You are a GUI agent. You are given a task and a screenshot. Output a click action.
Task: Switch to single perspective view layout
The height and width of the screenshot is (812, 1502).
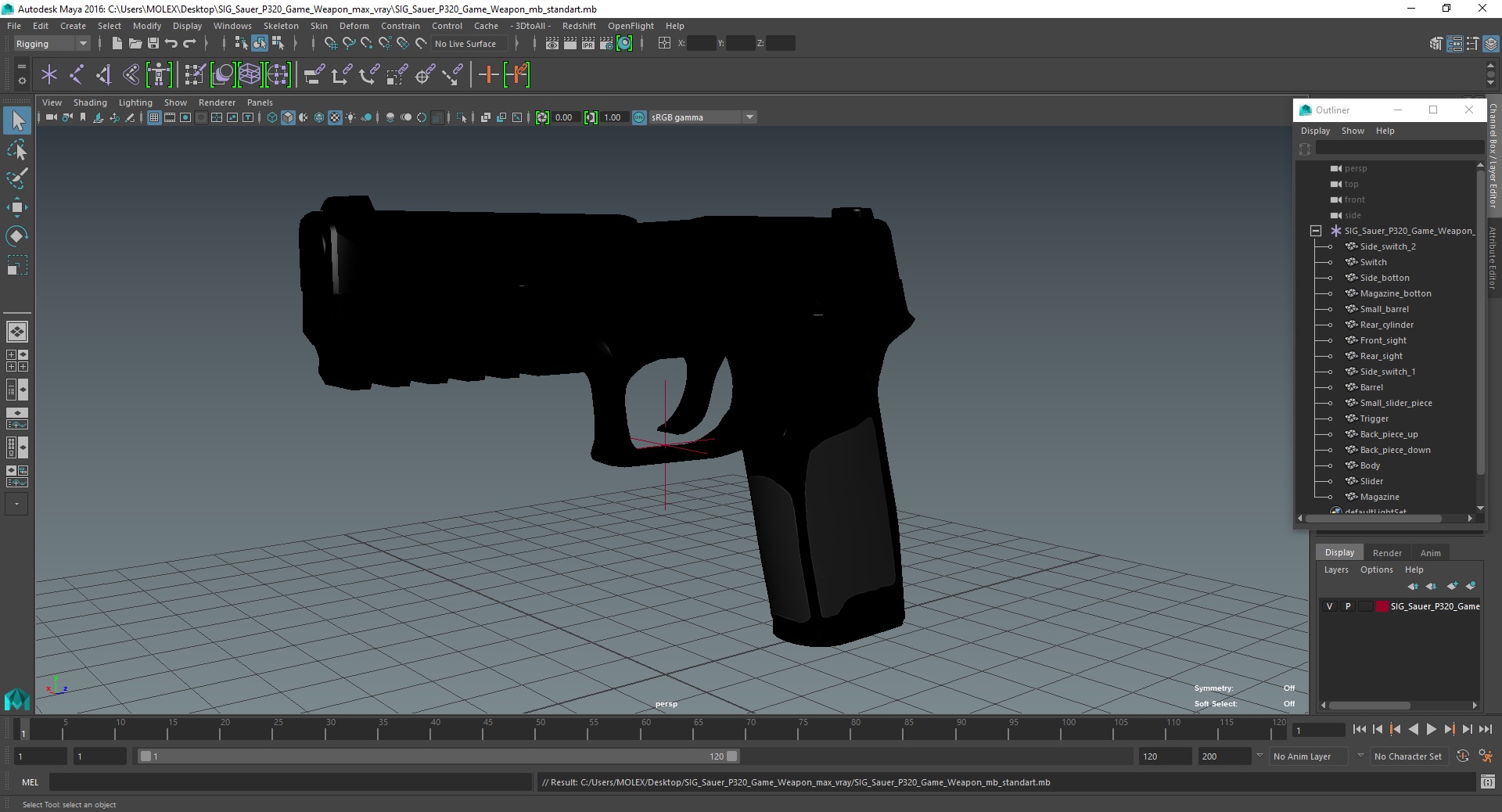click(17, 332)
